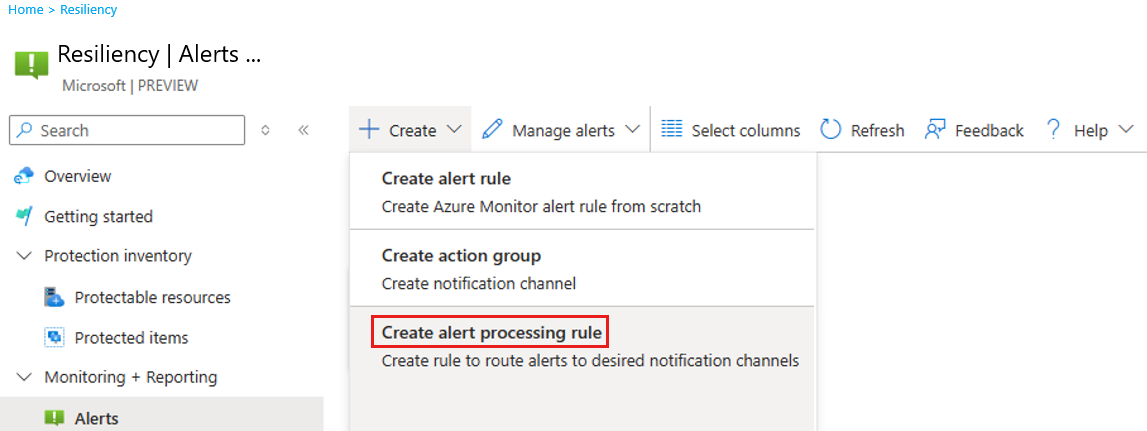Click the Resiliency shield icon in header
Screen dimensions: 1147x431
31,65
